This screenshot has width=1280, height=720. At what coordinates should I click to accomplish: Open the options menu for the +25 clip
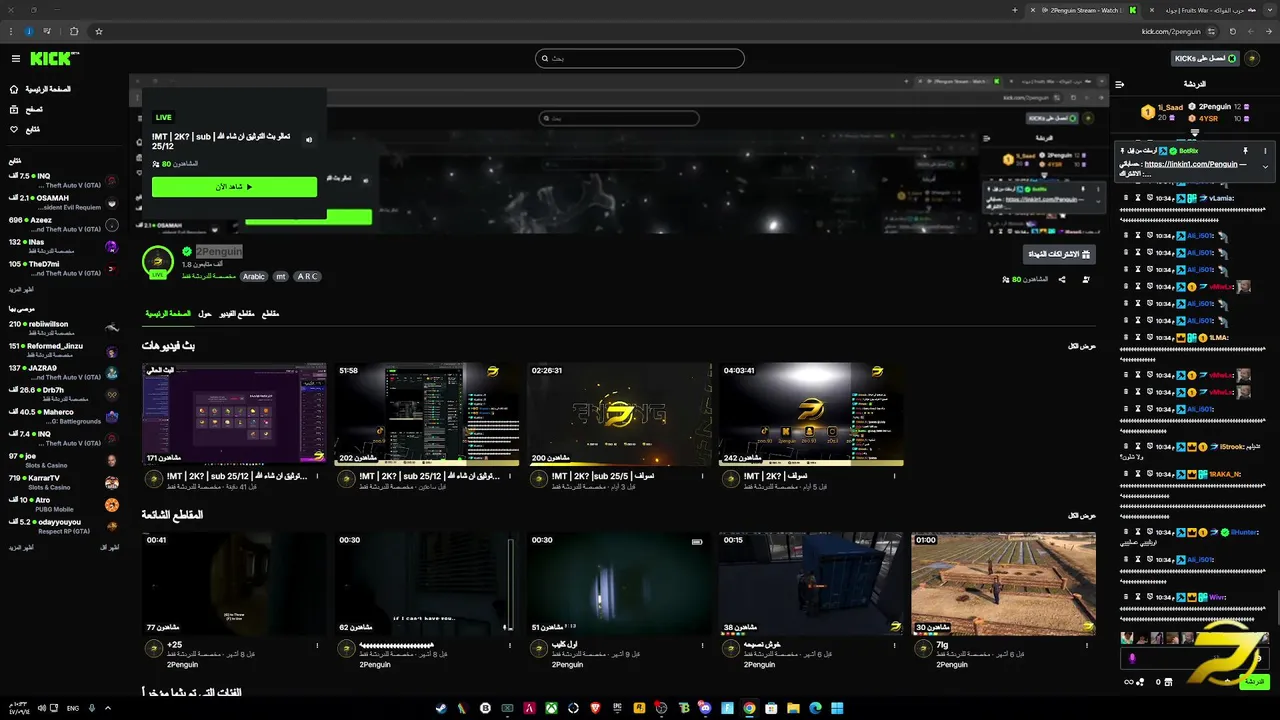pos(317,646)
